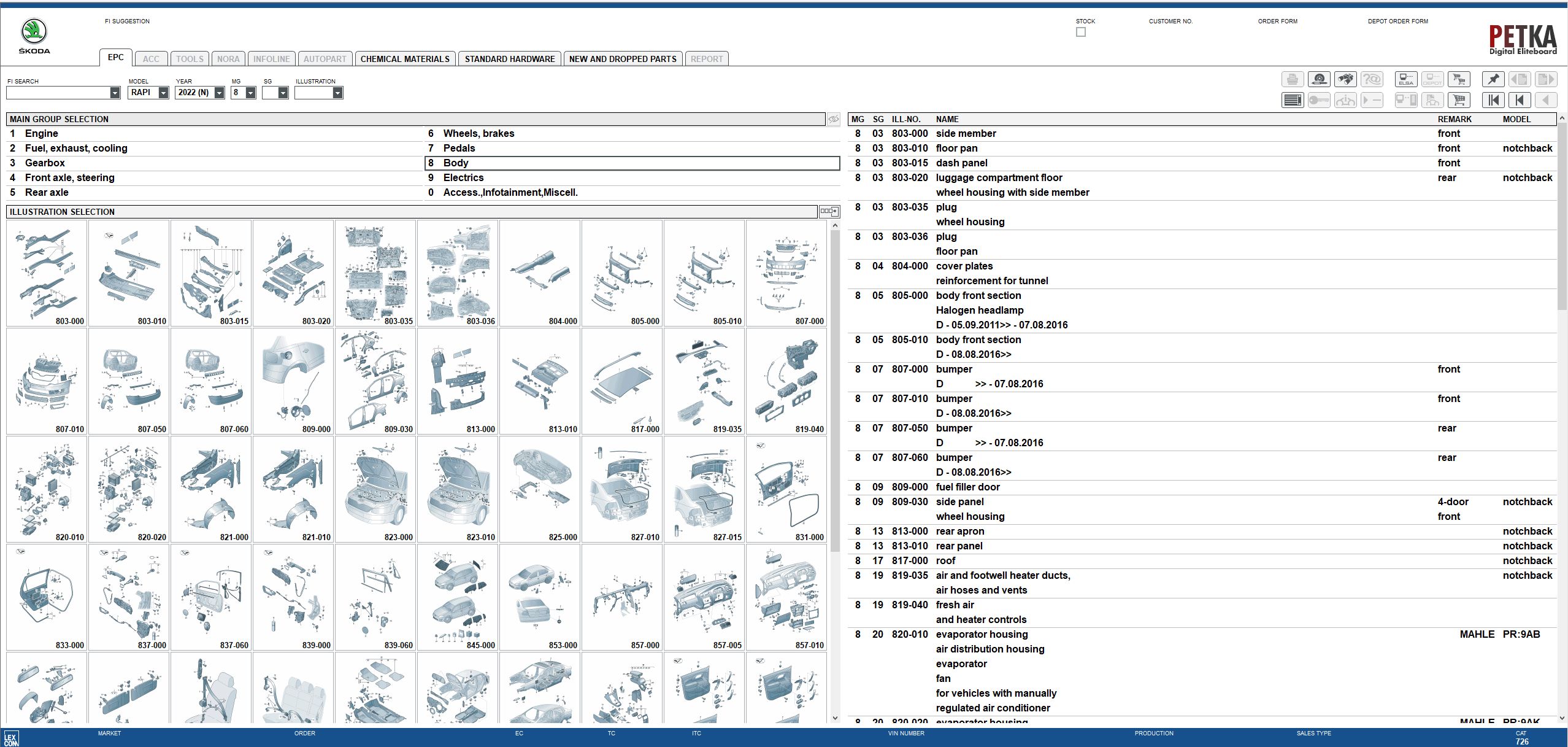Screen dimensions: 1568x747
Task: Switch to the CHEMICAL MATERIALS tab
Action: [405, 59]
